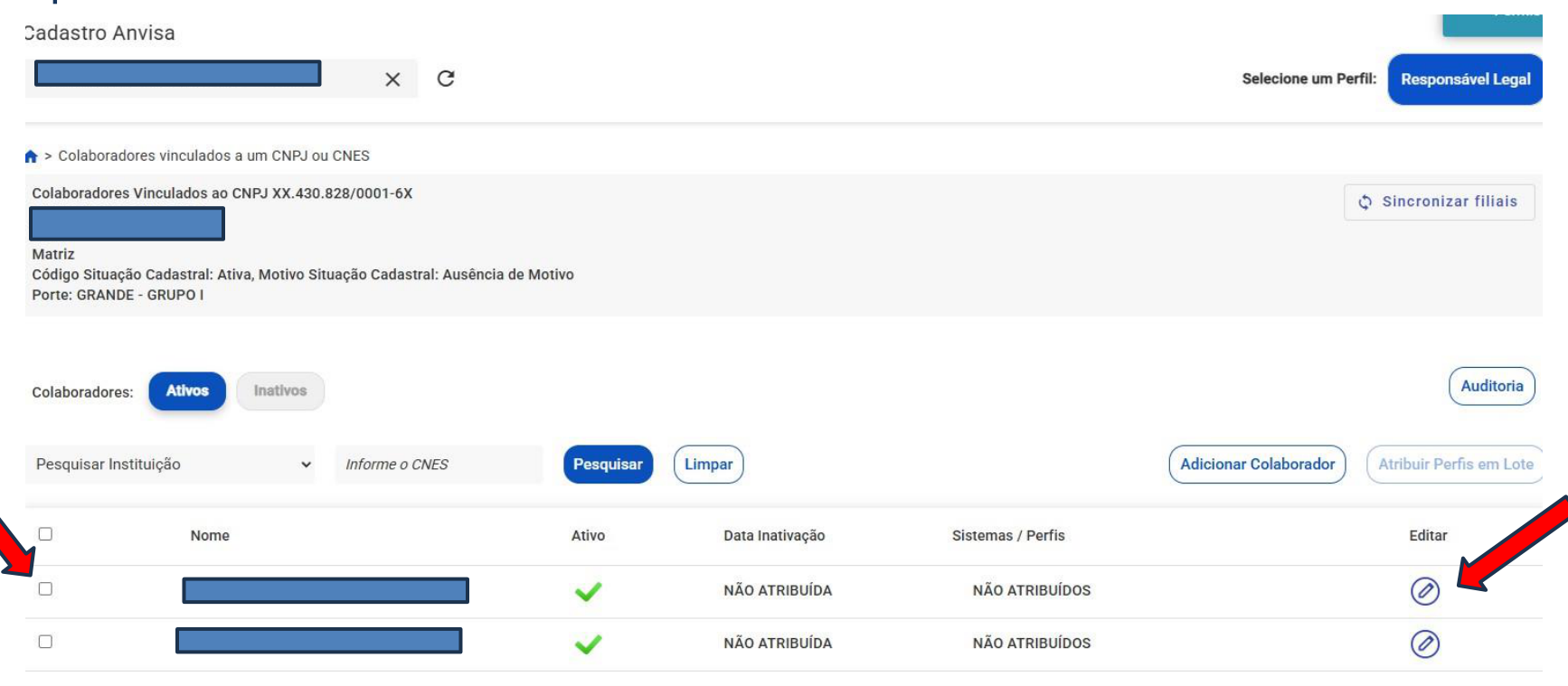Click Atribuir Perfis em Lote

pos(1455,465)
